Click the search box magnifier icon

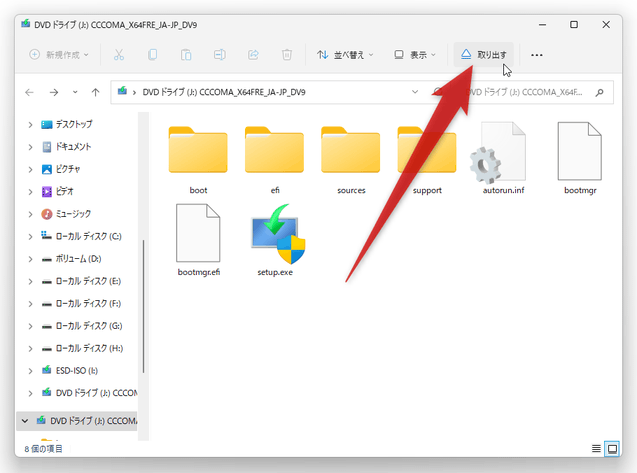[x=599, y=93]
